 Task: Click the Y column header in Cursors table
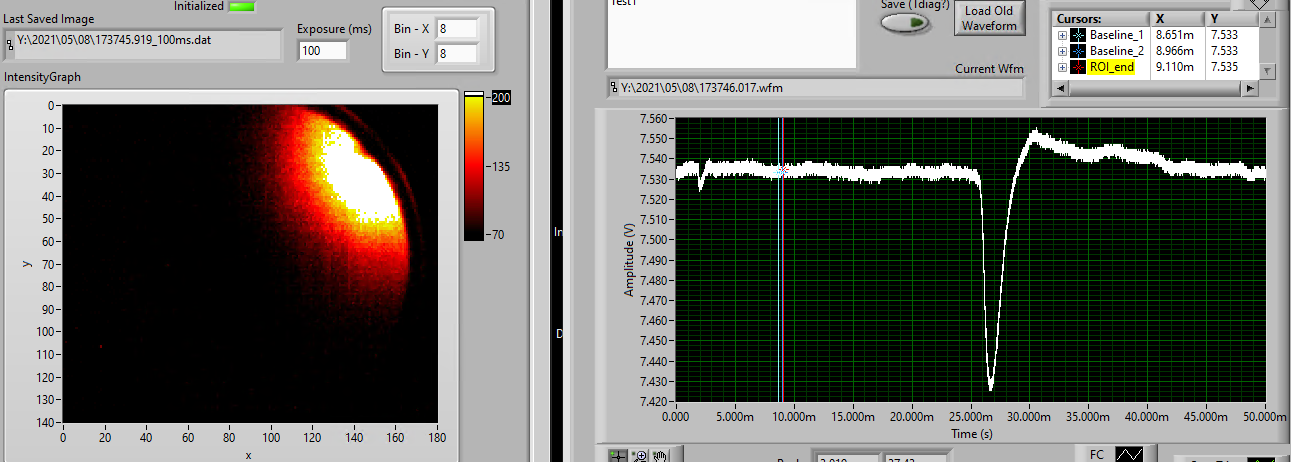[1214, 19]
